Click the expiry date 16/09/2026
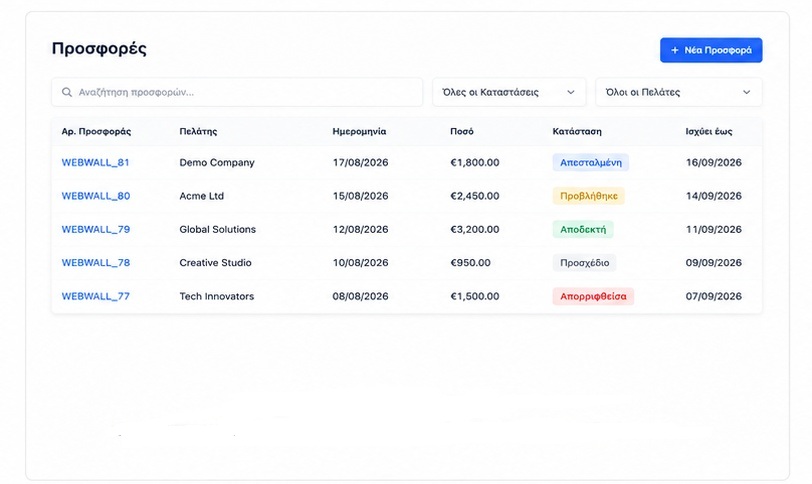The width and height of the screenshot is (812, 484). coord(714,163)
